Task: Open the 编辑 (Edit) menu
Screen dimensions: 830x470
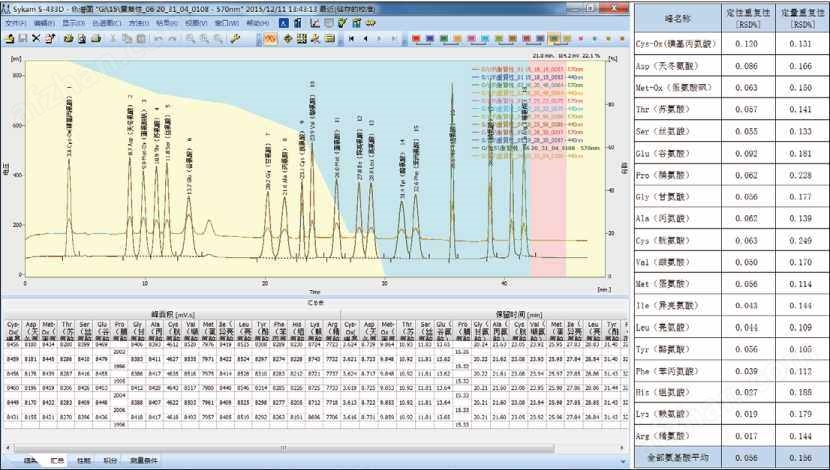Action: pyautogui.click(x=44, y=23)
